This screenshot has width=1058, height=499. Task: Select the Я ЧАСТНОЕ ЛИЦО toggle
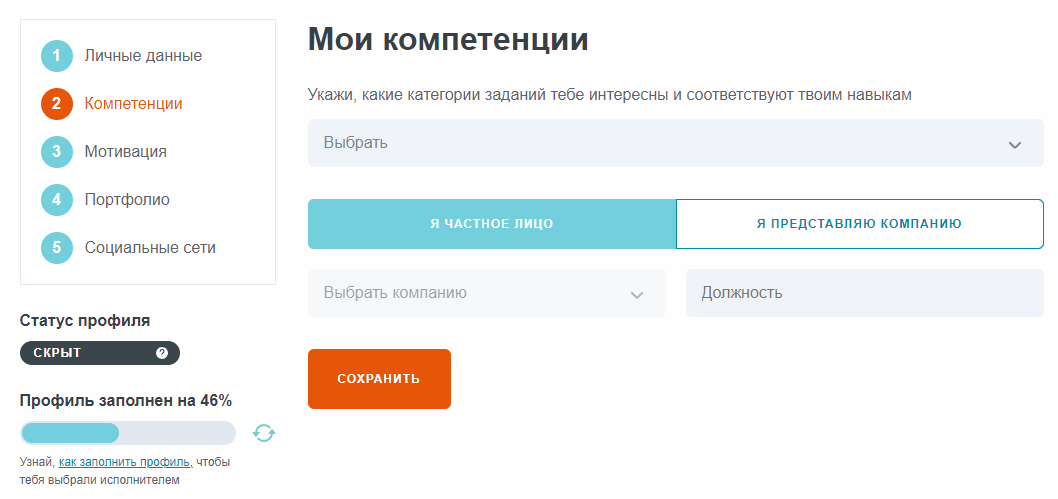(492, 224)
